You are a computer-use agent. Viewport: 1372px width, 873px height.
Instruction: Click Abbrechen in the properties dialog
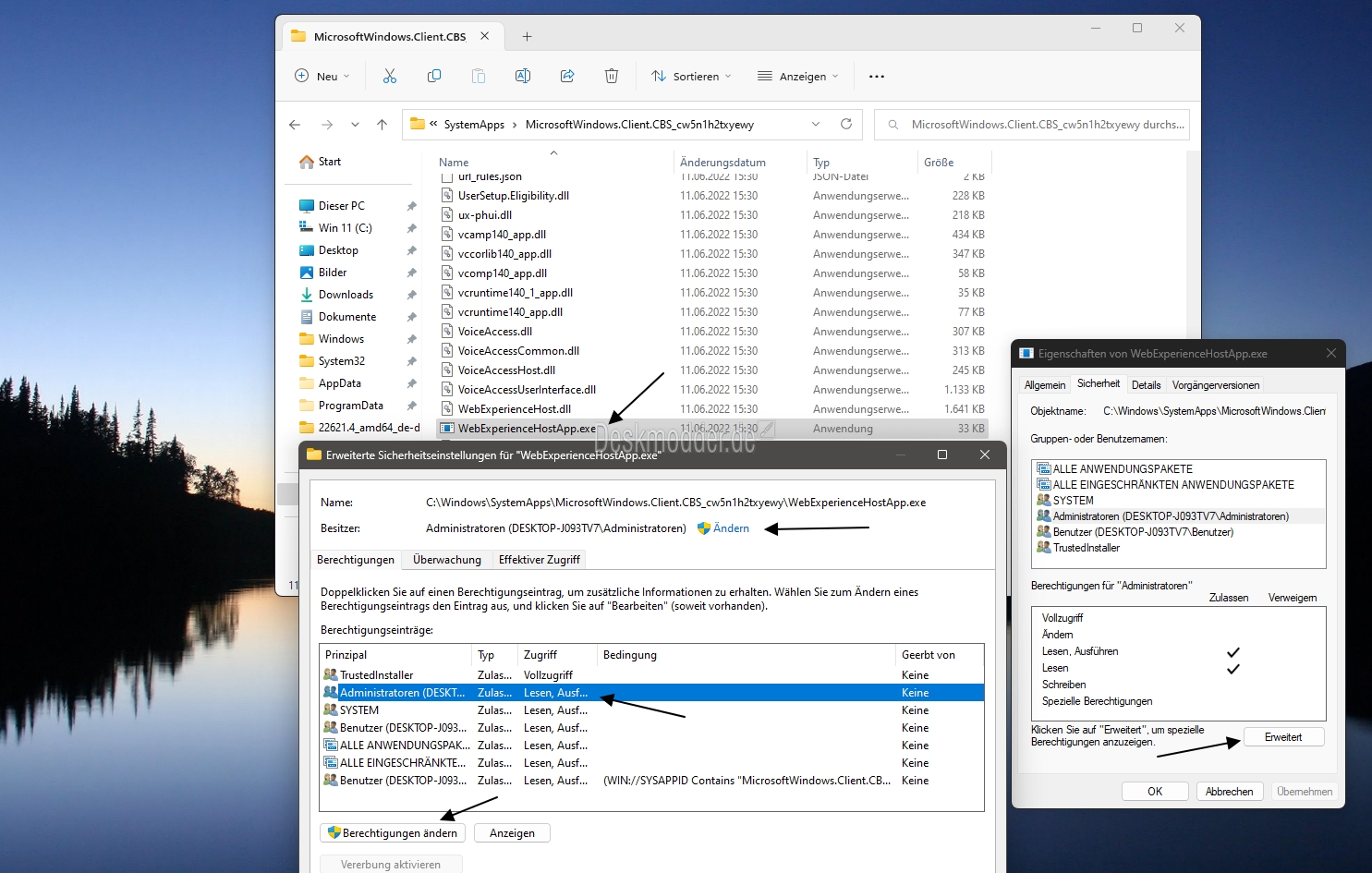pos(1230,792)
